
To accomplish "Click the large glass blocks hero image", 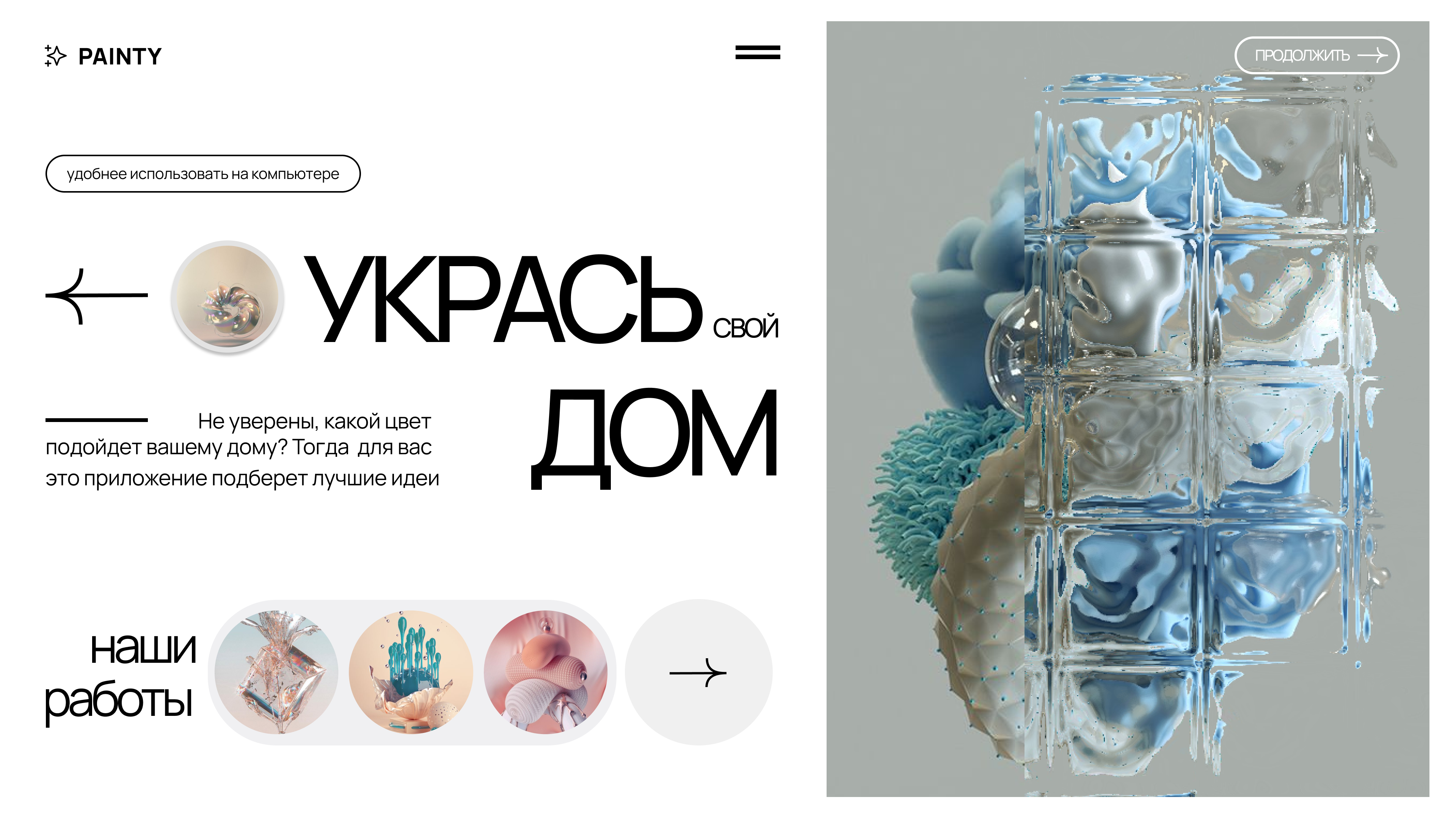I will point(1128,409).
